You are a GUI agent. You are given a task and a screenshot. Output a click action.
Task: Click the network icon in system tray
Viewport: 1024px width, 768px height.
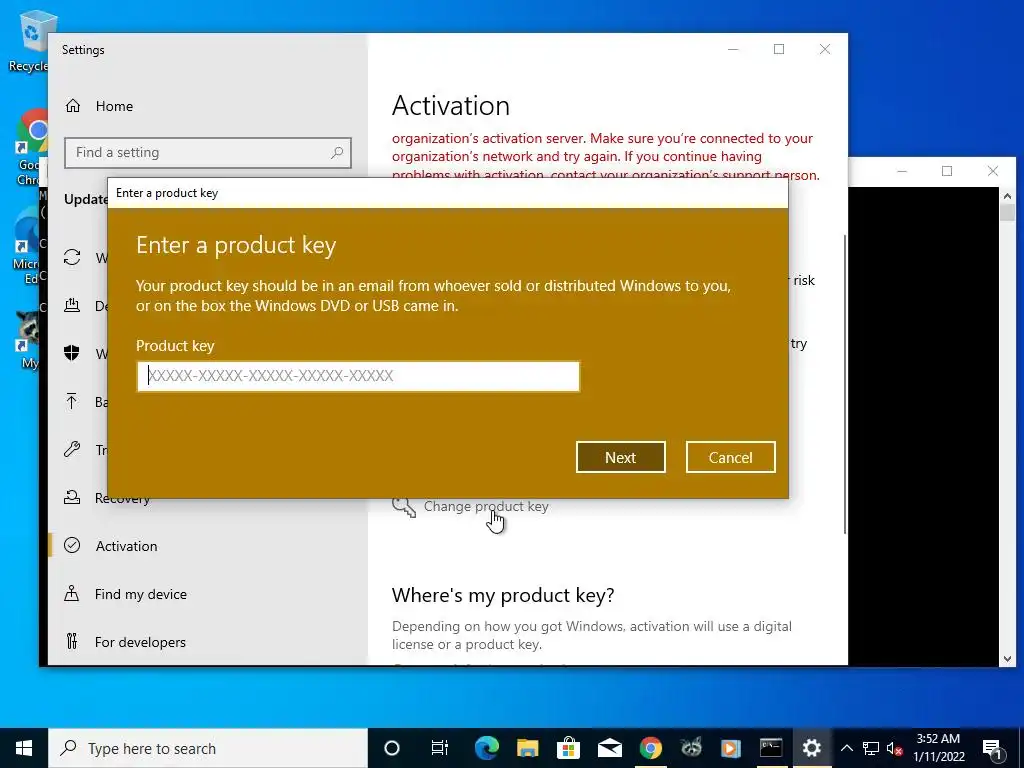(871, 748)
